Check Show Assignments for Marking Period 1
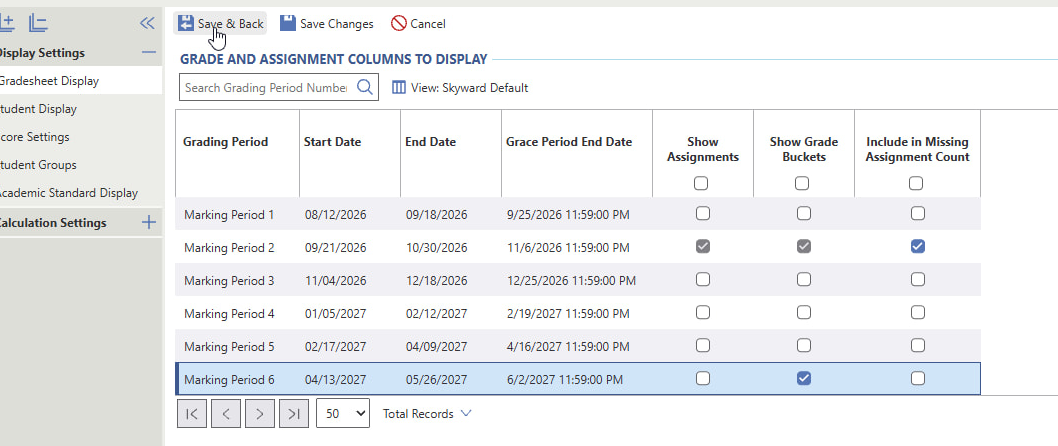 702,213
